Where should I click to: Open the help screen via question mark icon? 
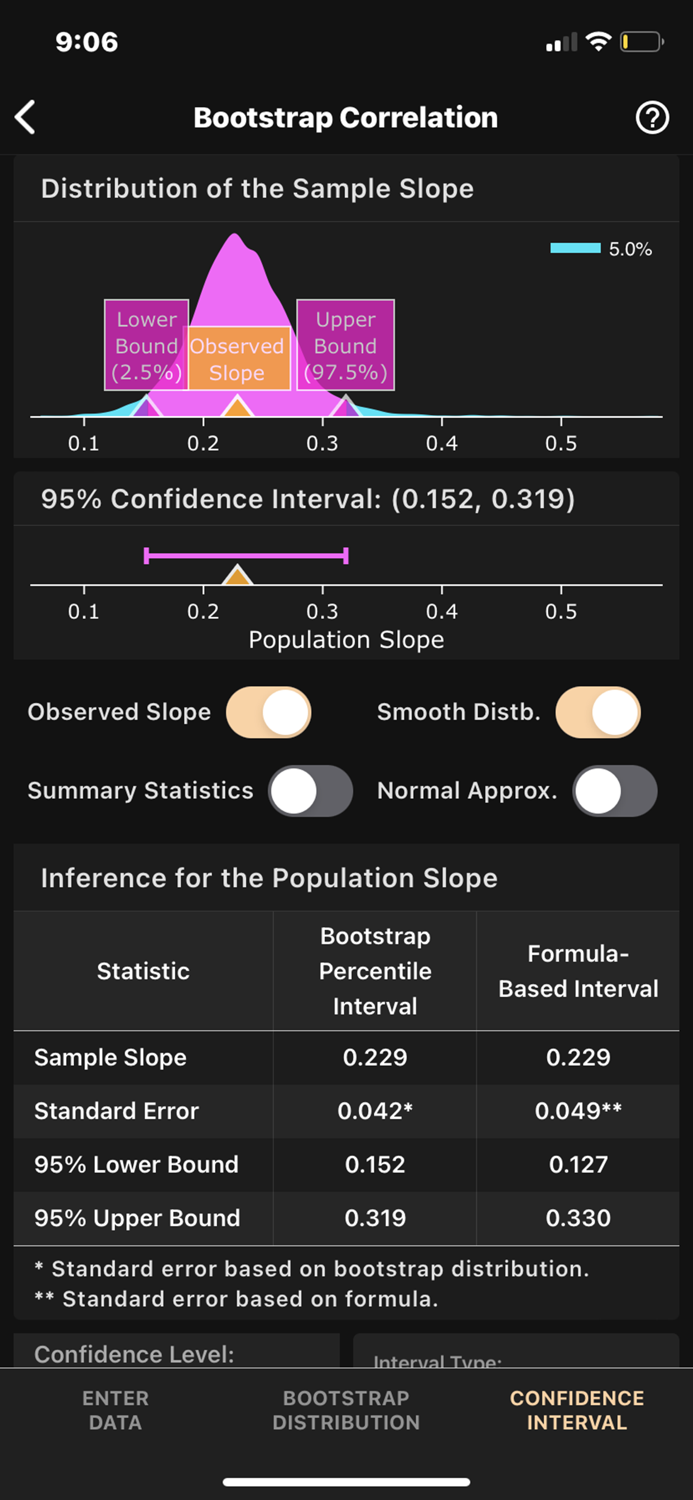click(652, 117)
